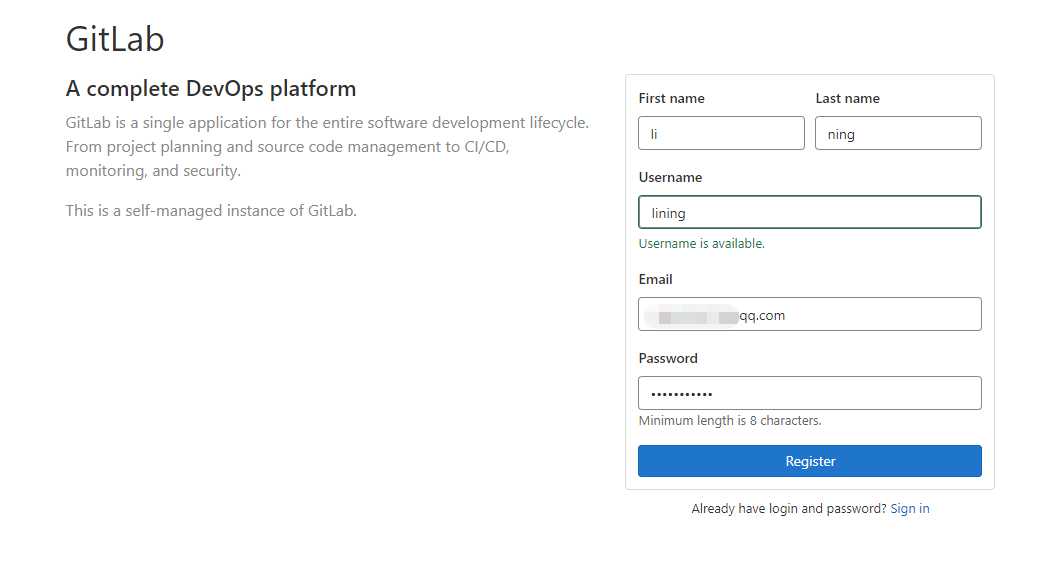This screenshot has height=582, width=1045.
Task: Click the self-managed instance notice text
Action: point(211,210)
